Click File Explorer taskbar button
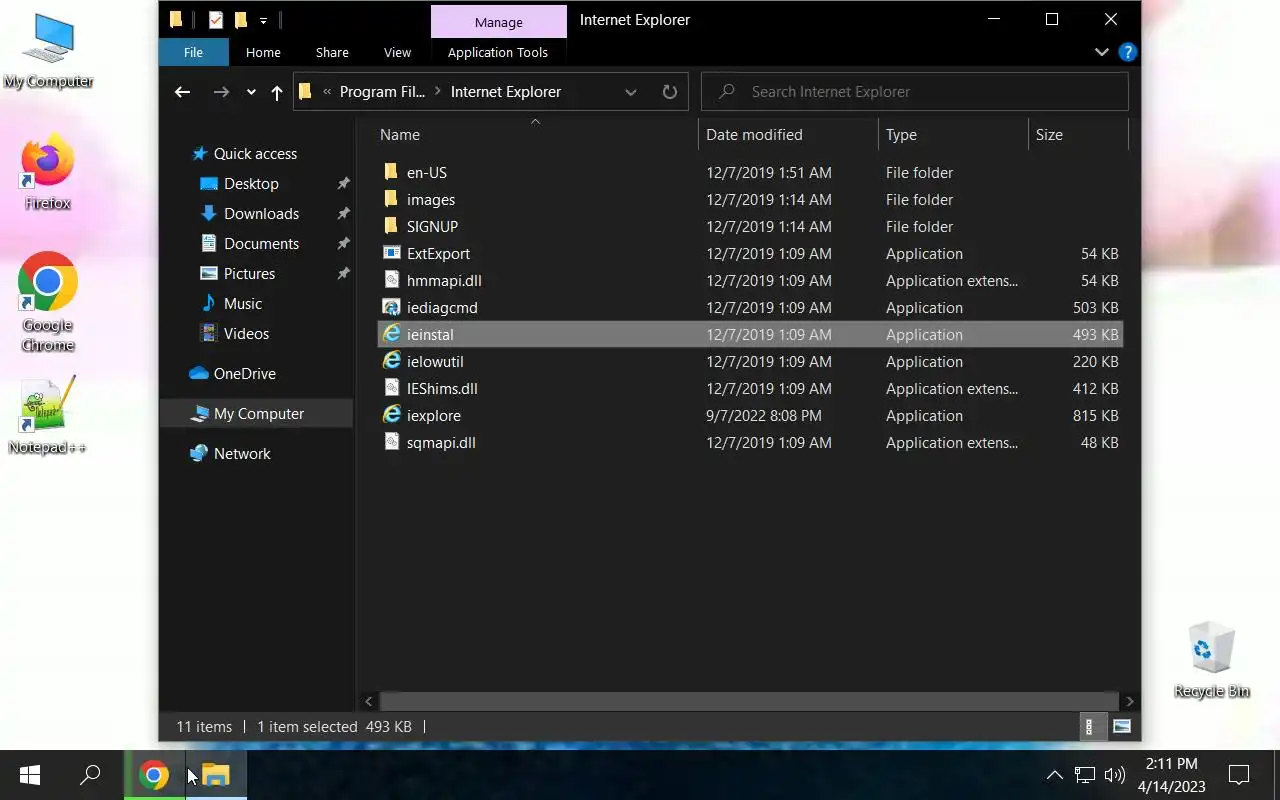Image resolution: width=1280 pixels, height=800 pixels. click(x=216, y=775)
